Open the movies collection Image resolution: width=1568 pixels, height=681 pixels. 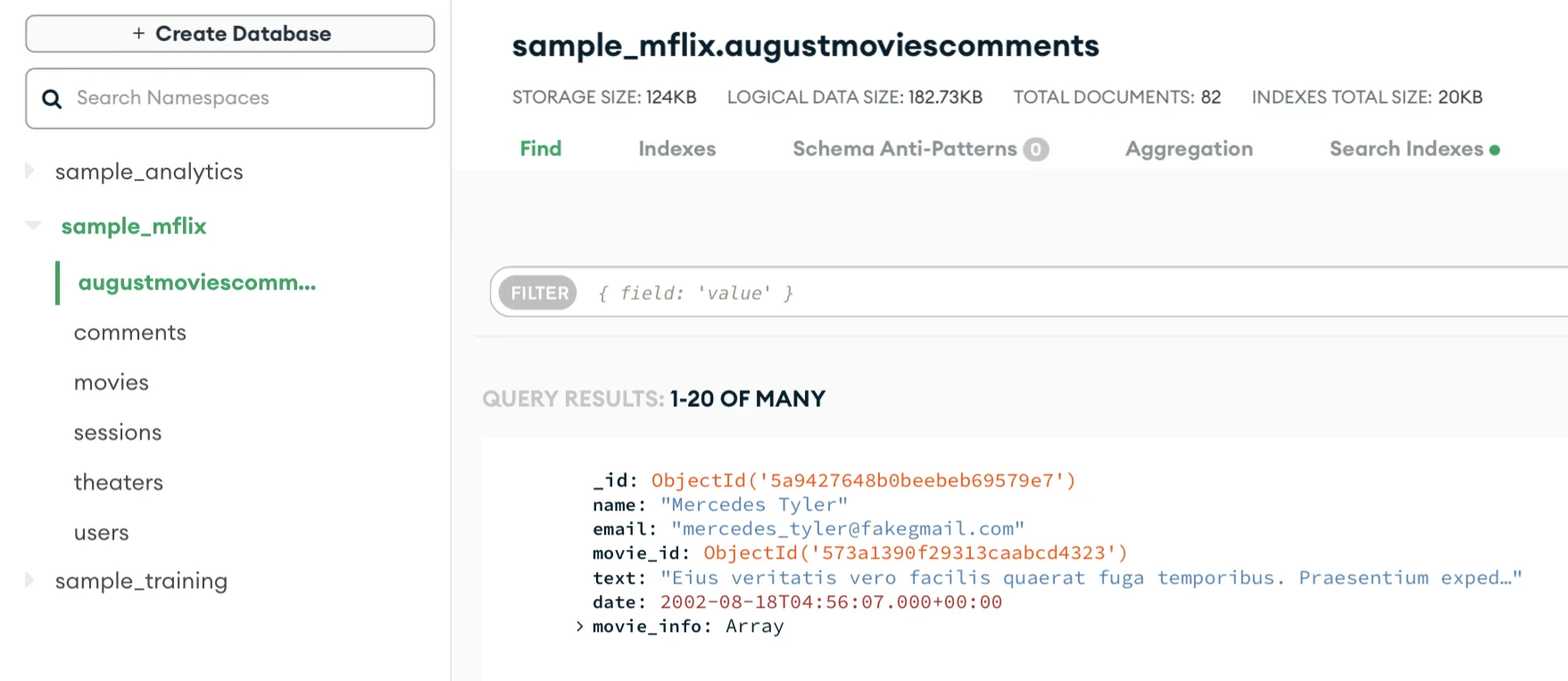pyautogui.click(x=112, y=383)
